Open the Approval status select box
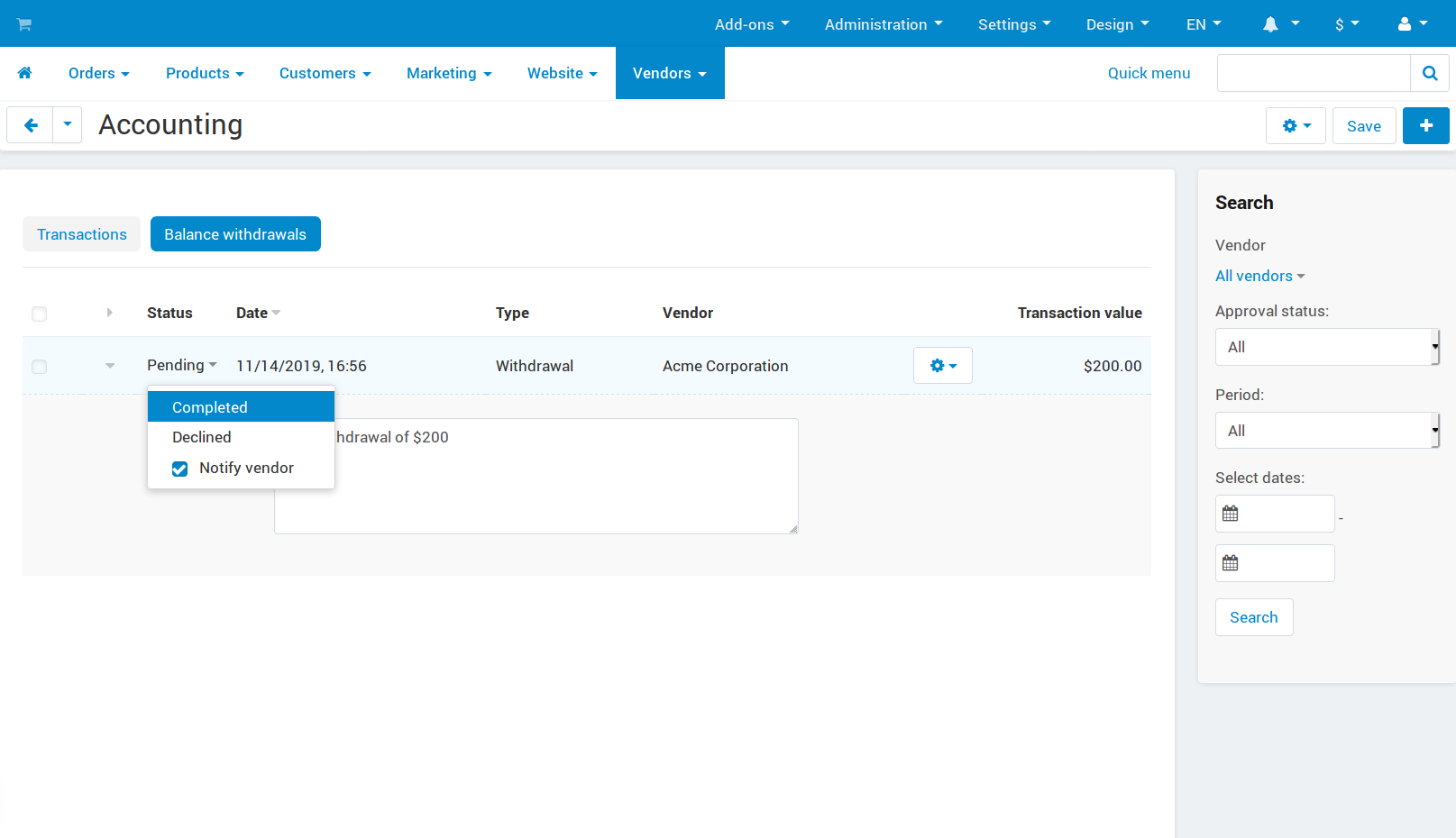The width and height of the screenshot is (1456, 838). pos(1327,347)
